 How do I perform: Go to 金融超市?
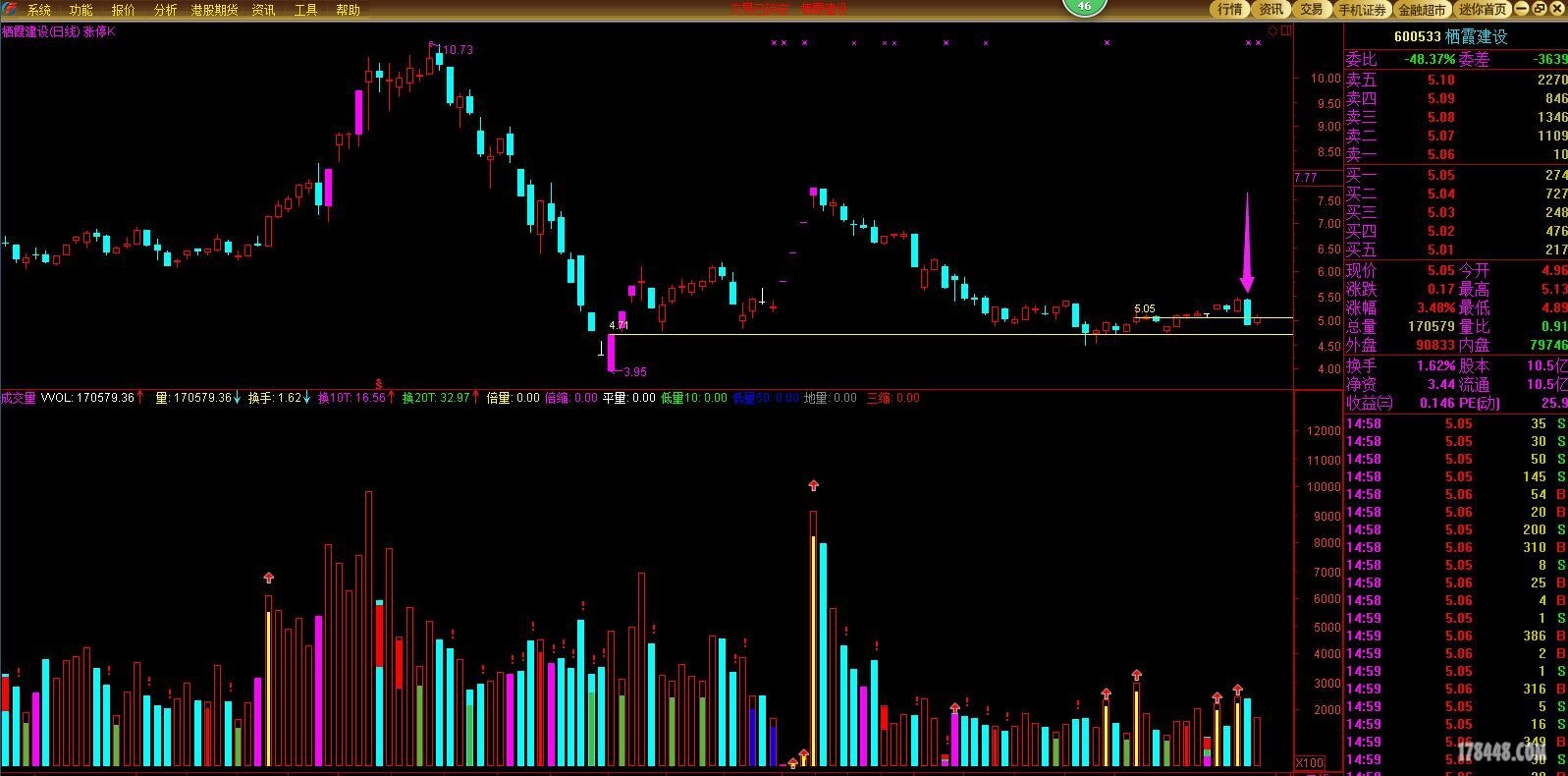pos(1421,9)
